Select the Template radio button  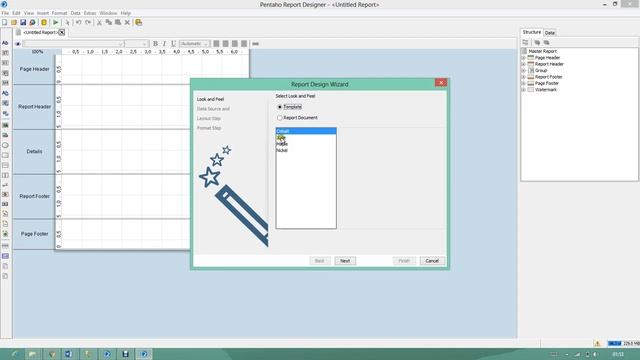pyautogui.click(x=280, y=107)
